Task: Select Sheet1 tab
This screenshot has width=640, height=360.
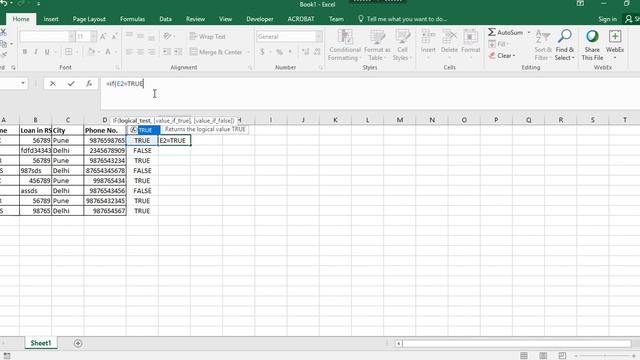Action: (41, 343)
